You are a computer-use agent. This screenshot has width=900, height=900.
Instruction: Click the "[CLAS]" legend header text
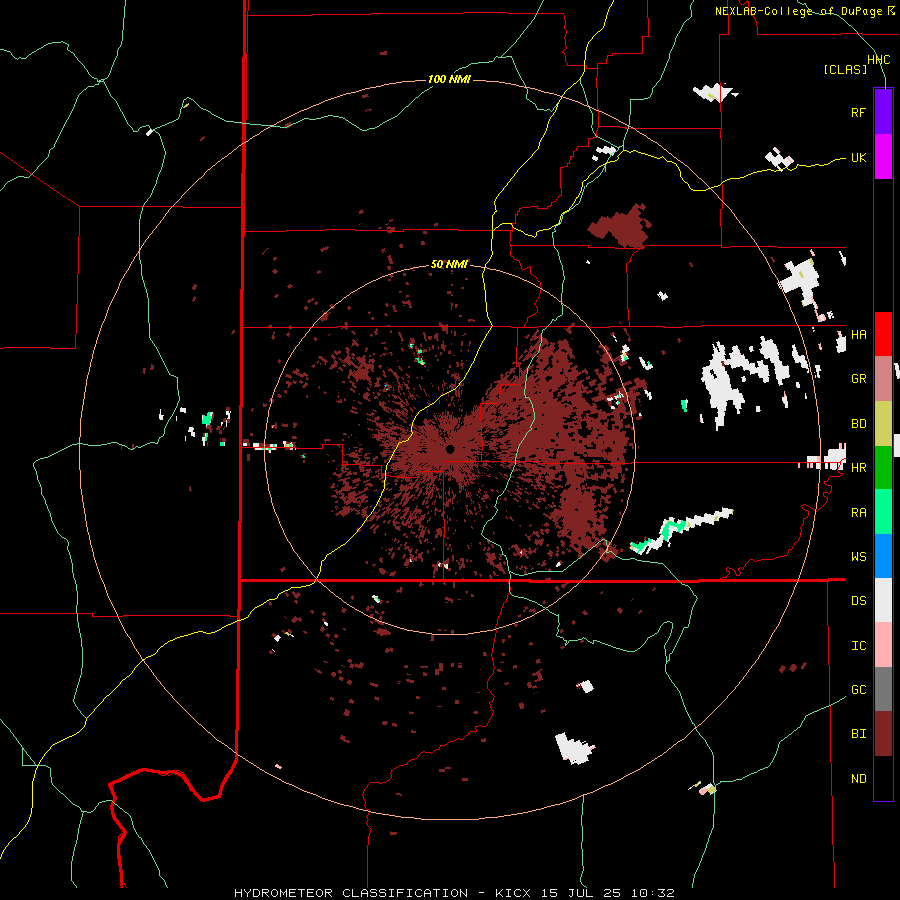[845, 69]
